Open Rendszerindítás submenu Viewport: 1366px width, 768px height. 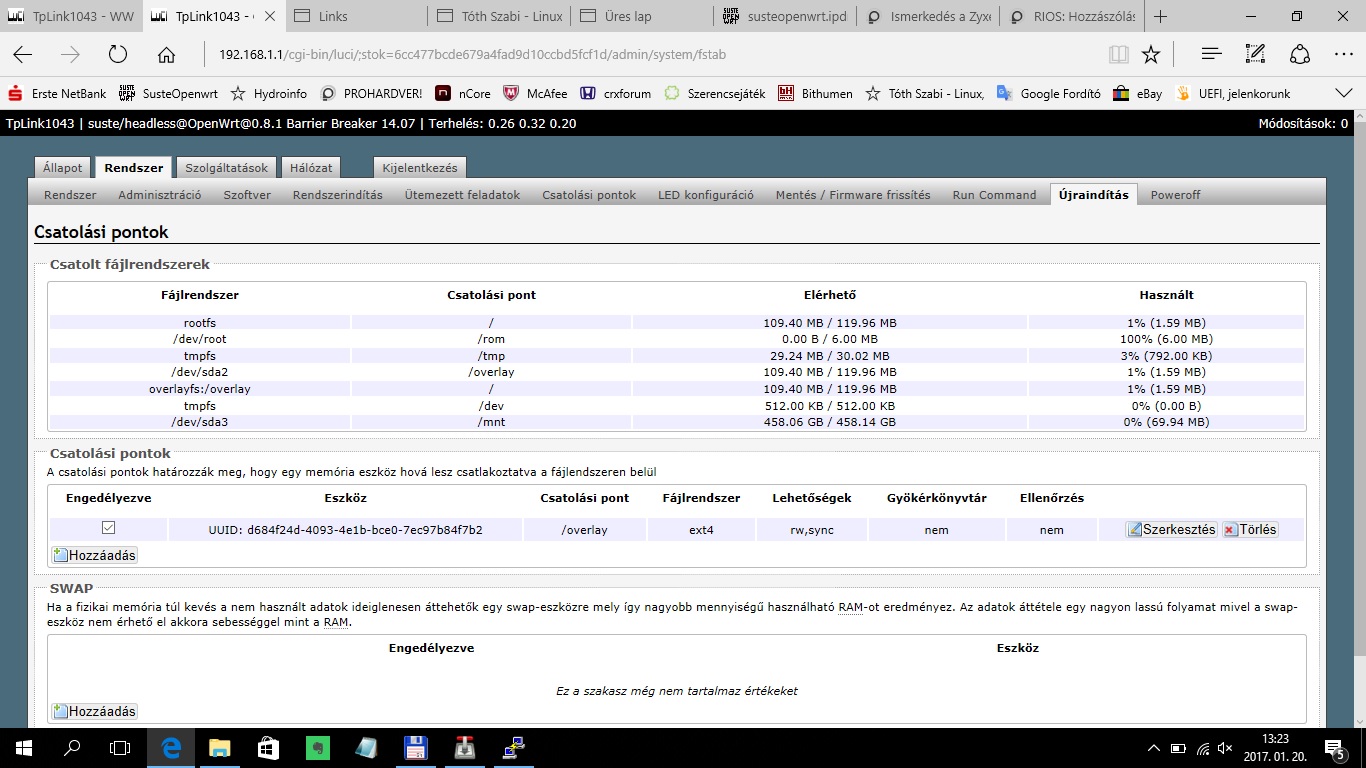click(338, 195)
